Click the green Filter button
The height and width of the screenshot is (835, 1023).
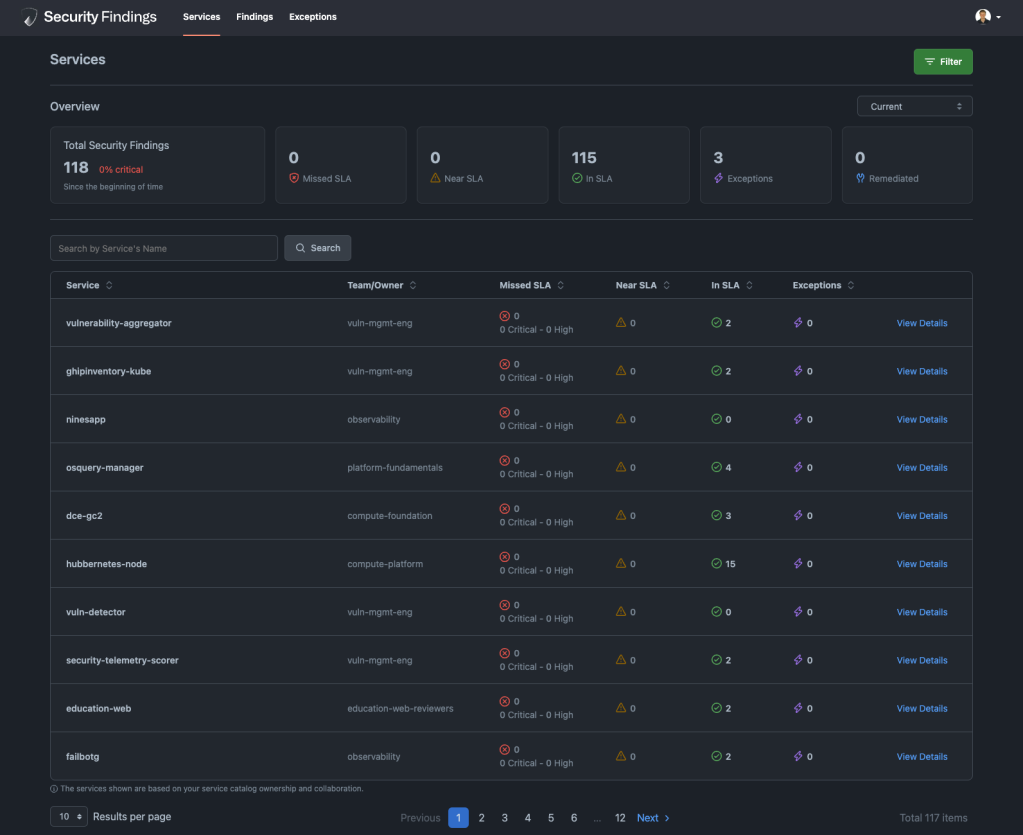pyautogui.click(x=941, y=61)
